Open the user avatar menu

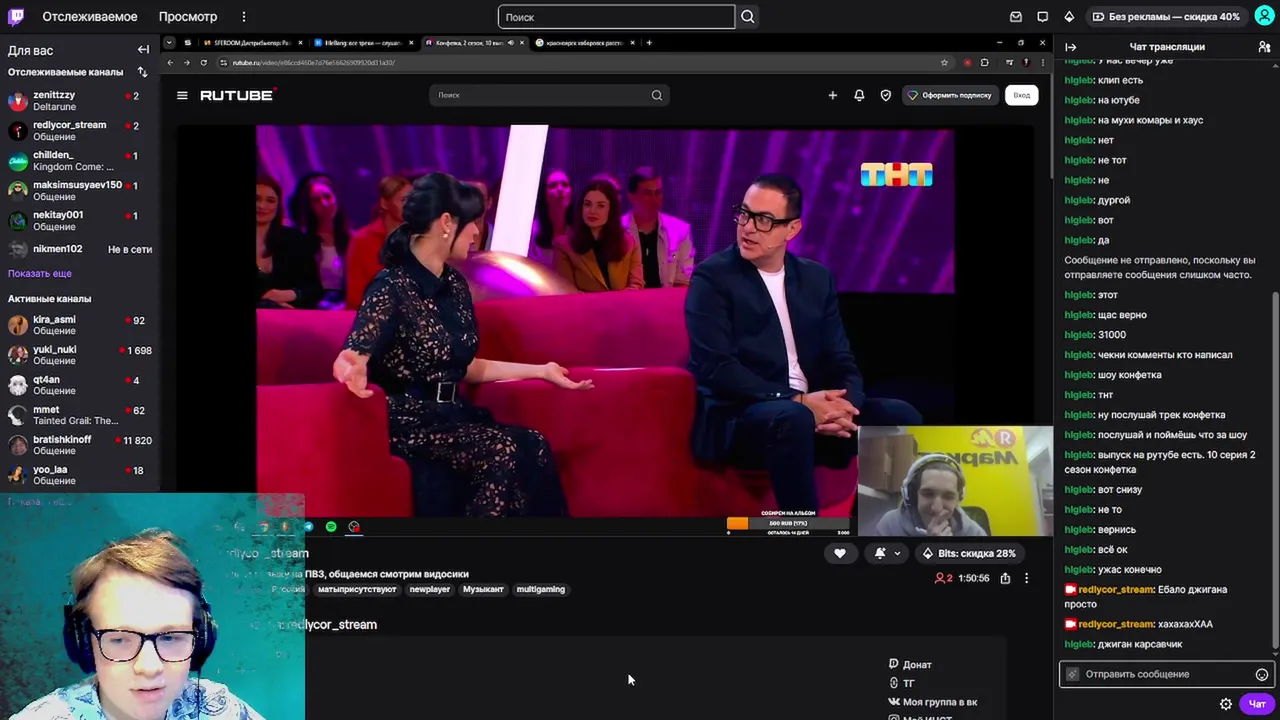(x=1264, y=16)
